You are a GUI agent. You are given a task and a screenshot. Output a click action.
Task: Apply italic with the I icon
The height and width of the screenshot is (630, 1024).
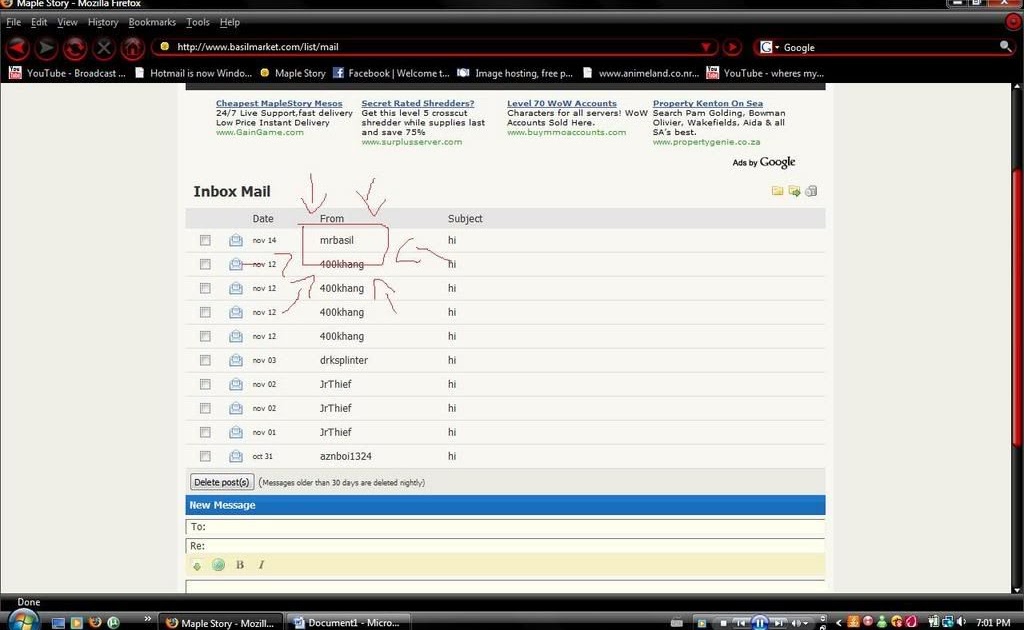click(x=261, y=565)
